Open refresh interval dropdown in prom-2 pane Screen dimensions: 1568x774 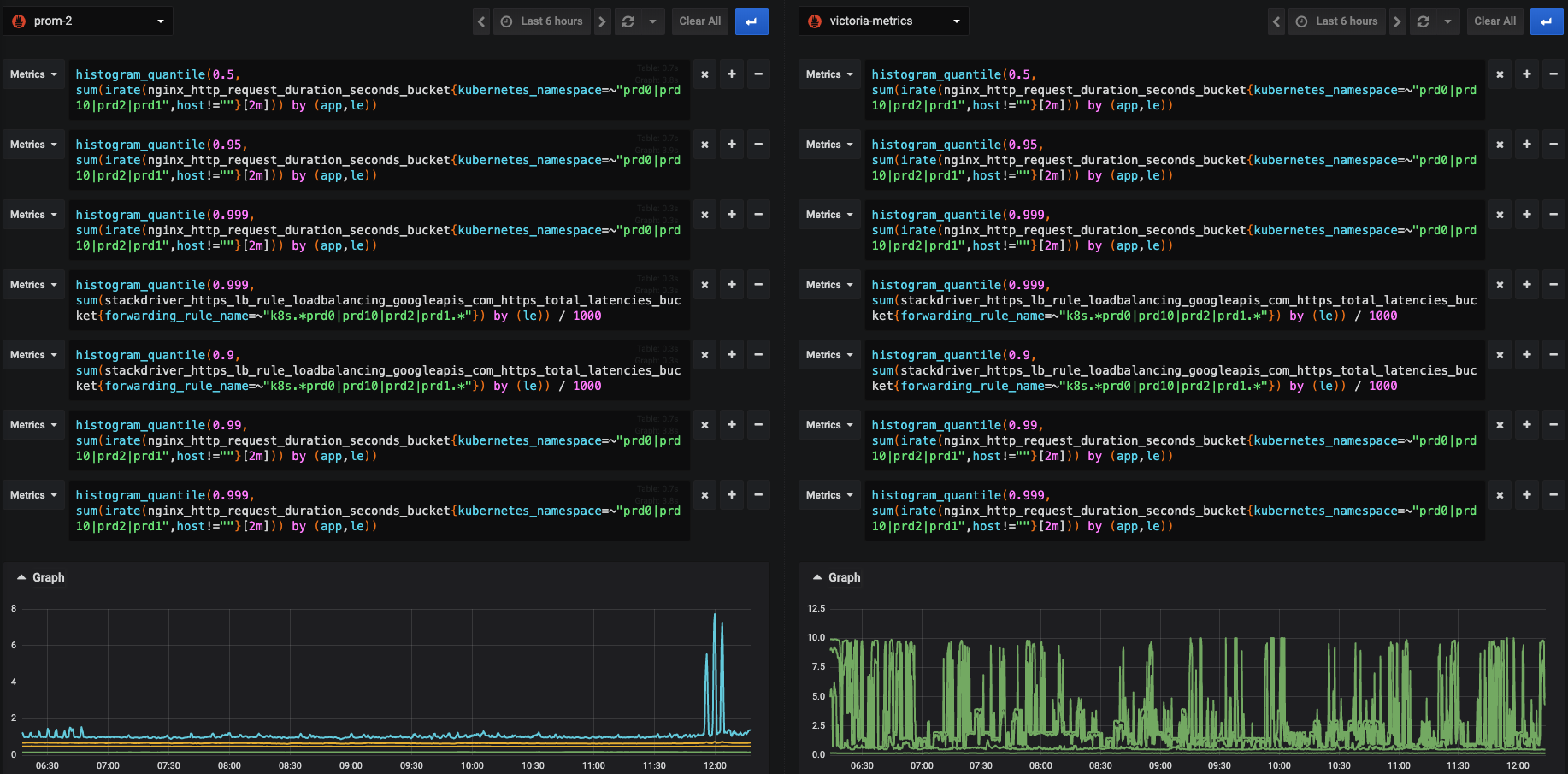coord(653,21)
